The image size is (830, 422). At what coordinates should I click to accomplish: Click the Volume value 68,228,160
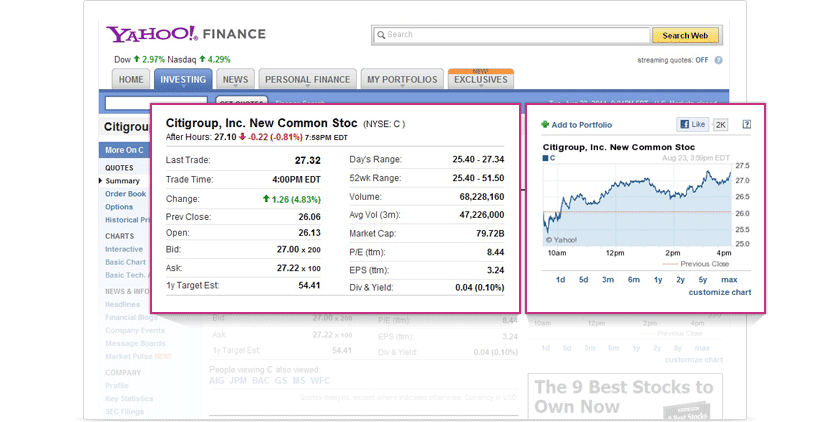(x=482, y=197)
